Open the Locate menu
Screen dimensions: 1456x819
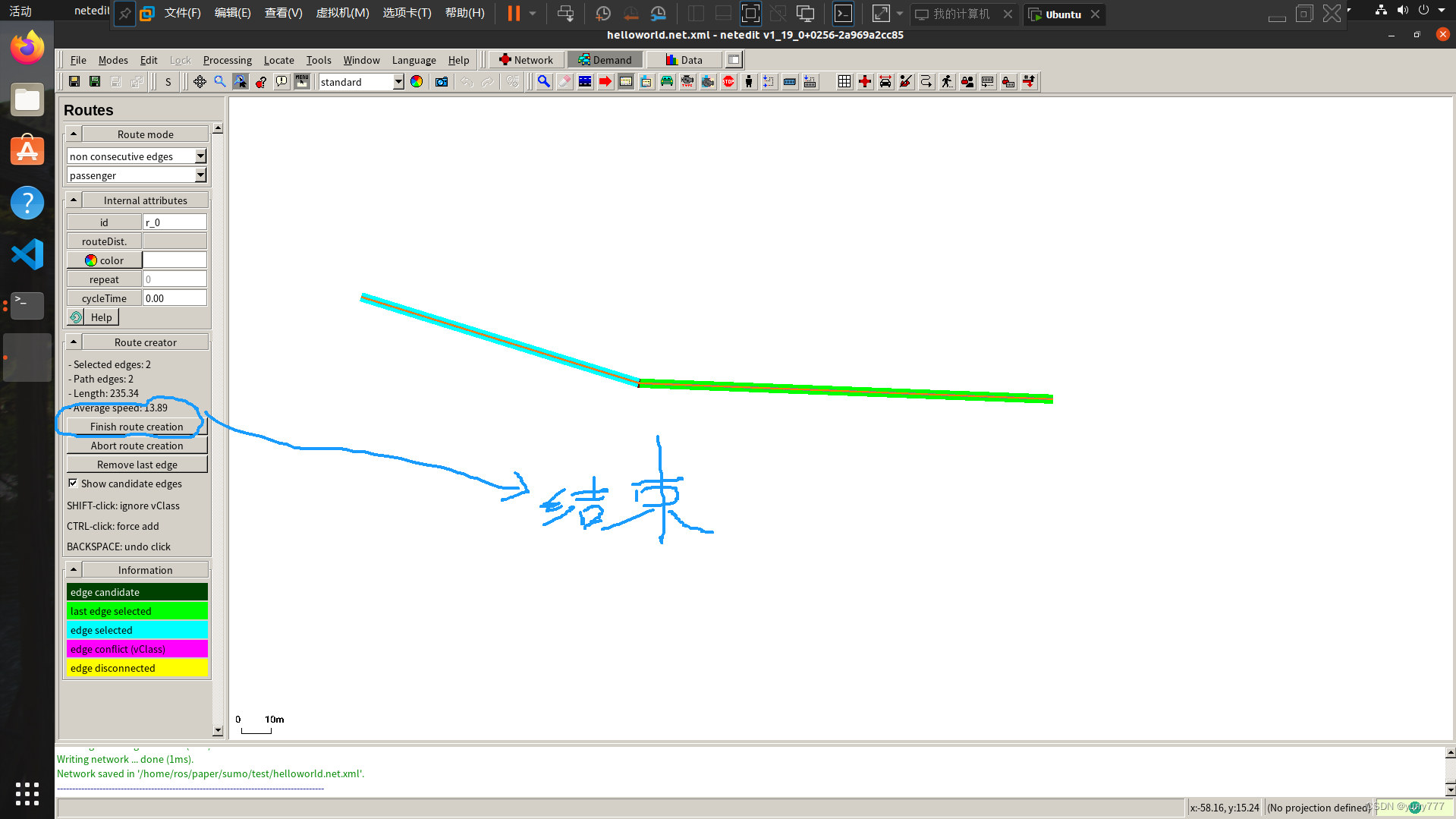pos(278,60)
